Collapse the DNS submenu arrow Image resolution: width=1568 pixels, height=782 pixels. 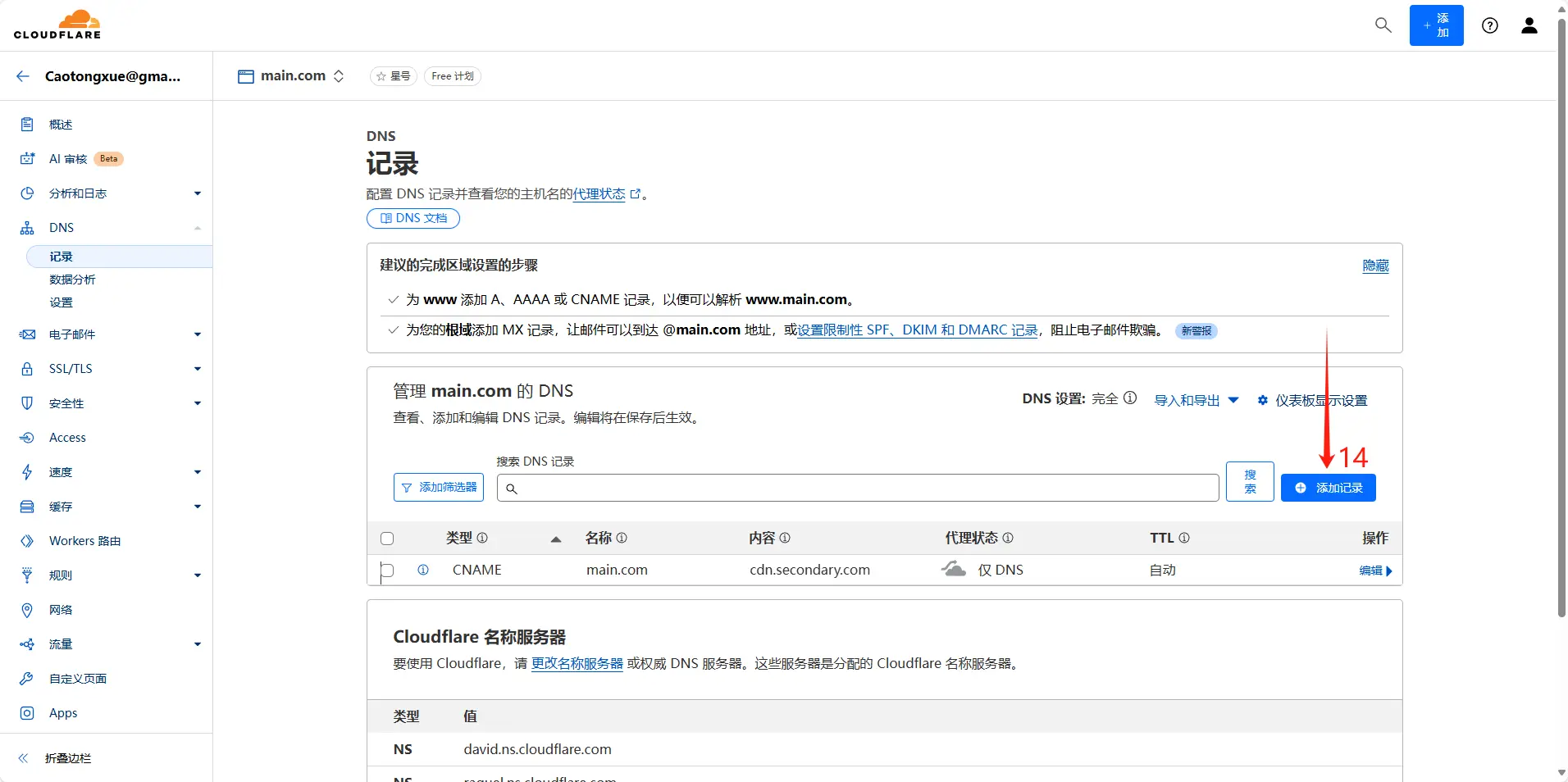click(198, 228)
